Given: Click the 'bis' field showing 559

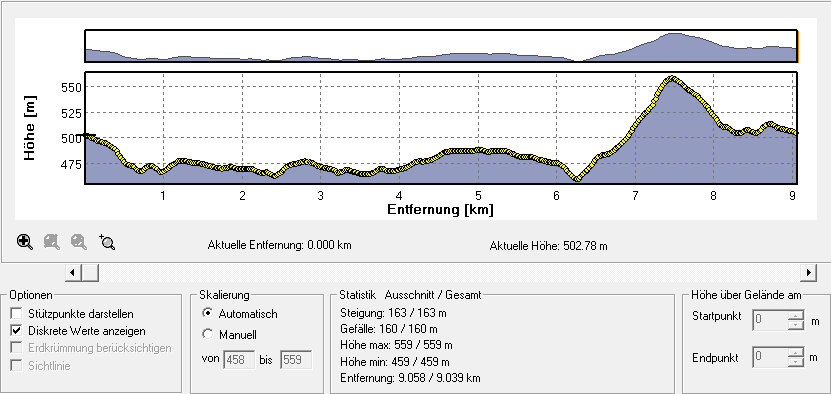Looking at the screenshot, I should pos(296,360).
